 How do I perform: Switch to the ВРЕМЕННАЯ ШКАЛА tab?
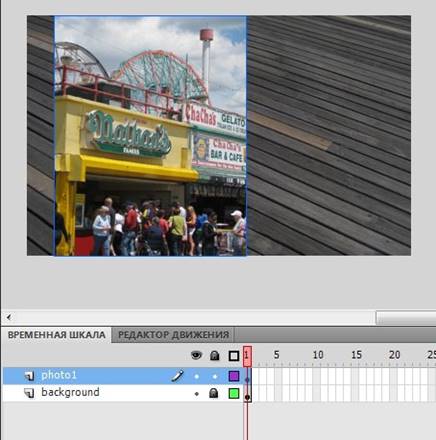pyautogui.click(x=56, y=335)
